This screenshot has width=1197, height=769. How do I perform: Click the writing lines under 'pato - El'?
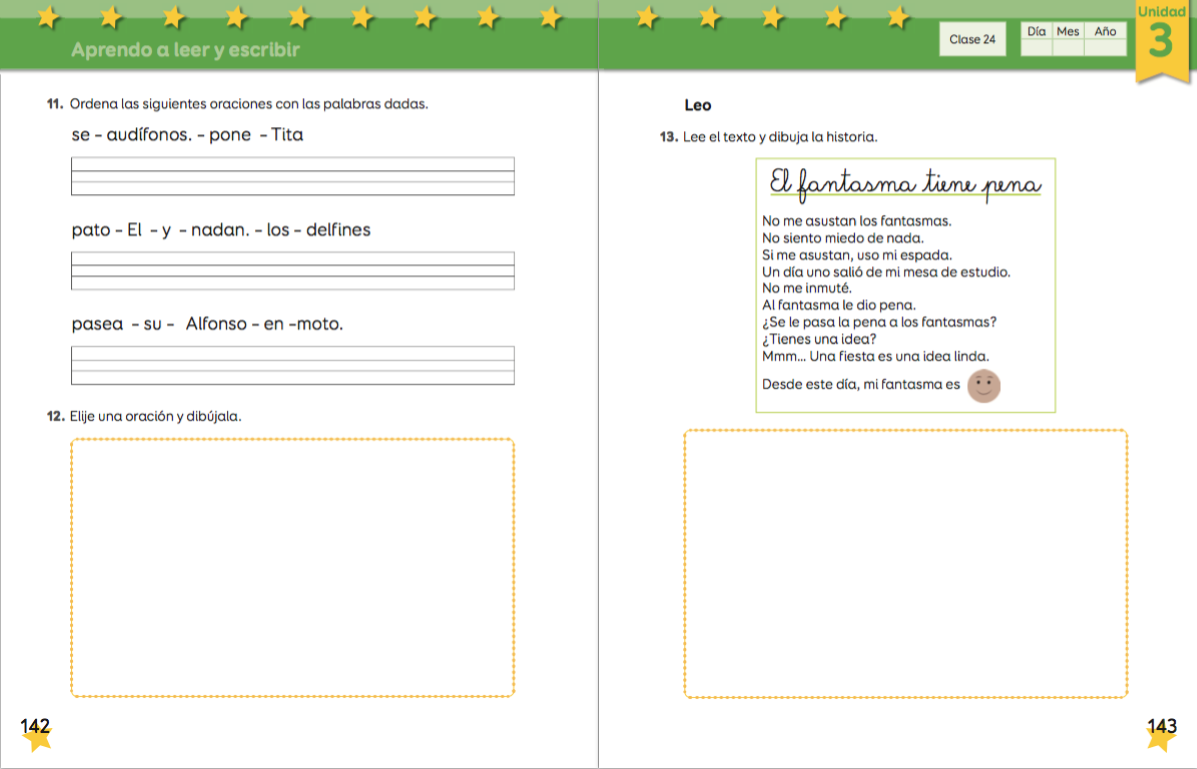pos(293,270)
